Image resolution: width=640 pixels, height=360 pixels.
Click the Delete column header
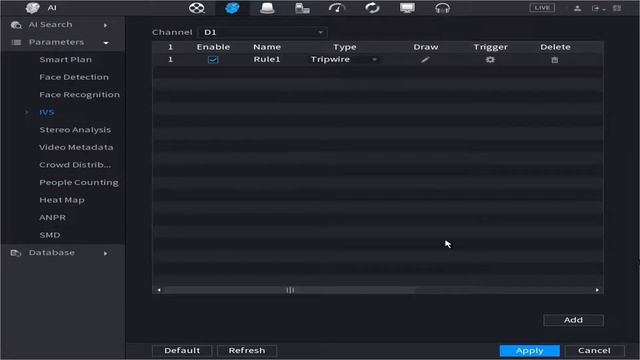[555, 47]
